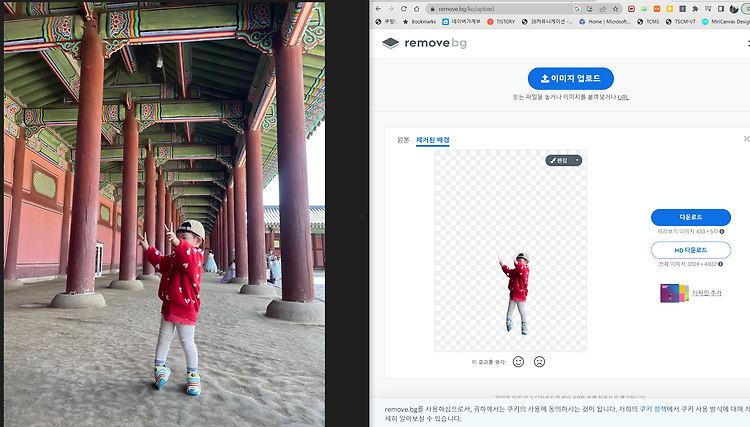Open the 38커뮤니케이션 bookmark
The width and height of the screenshot is (750, 427).
click(x=547, y=22)
